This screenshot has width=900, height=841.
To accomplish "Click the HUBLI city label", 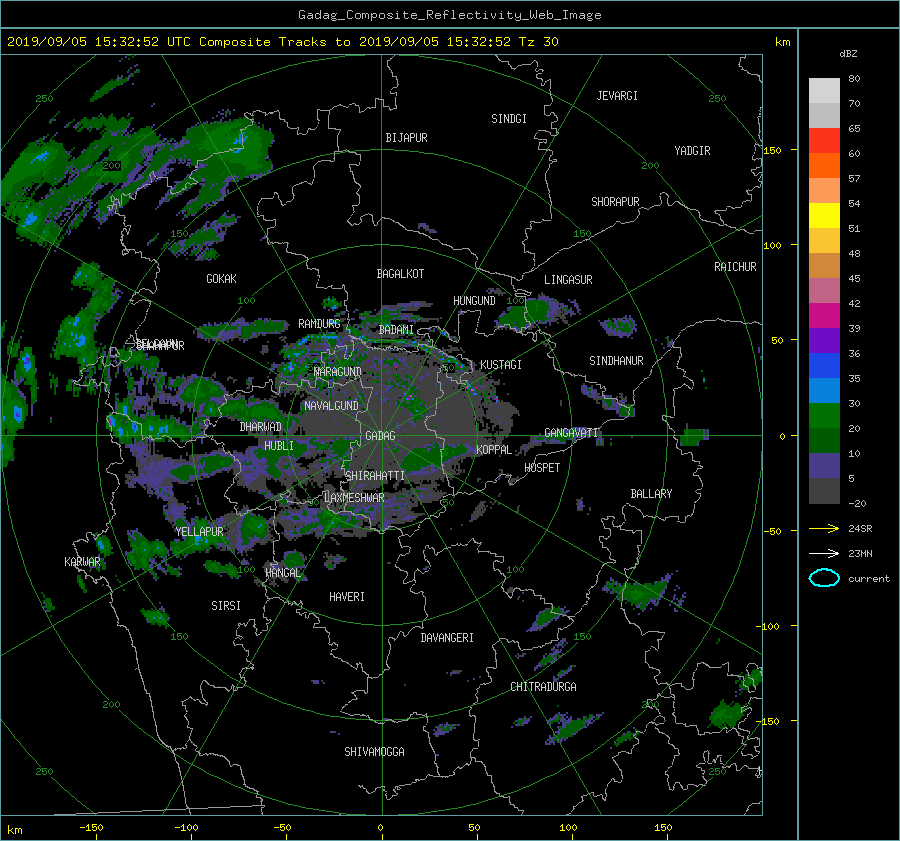I will (278, 445).
